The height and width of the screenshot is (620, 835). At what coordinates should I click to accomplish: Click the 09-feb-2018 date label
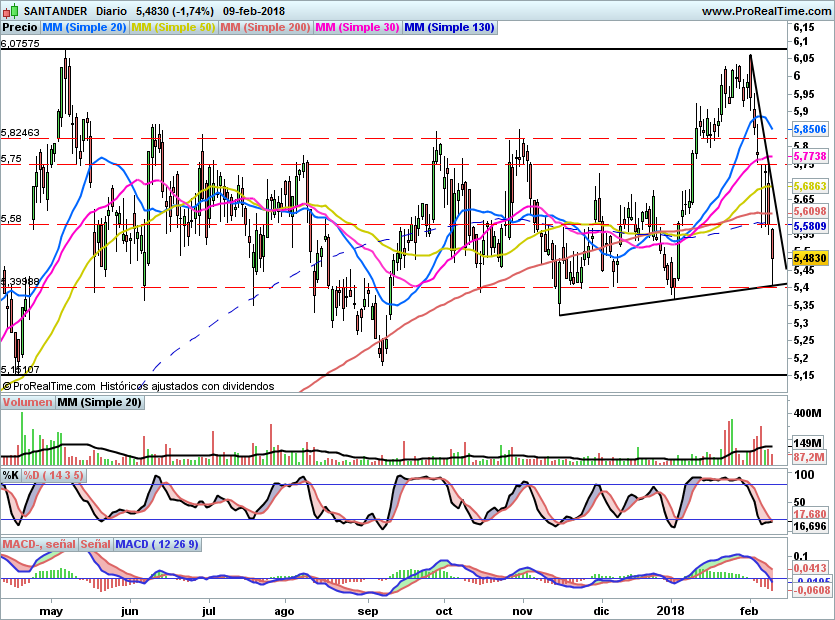pyautogui.click(x=253, y=11)
